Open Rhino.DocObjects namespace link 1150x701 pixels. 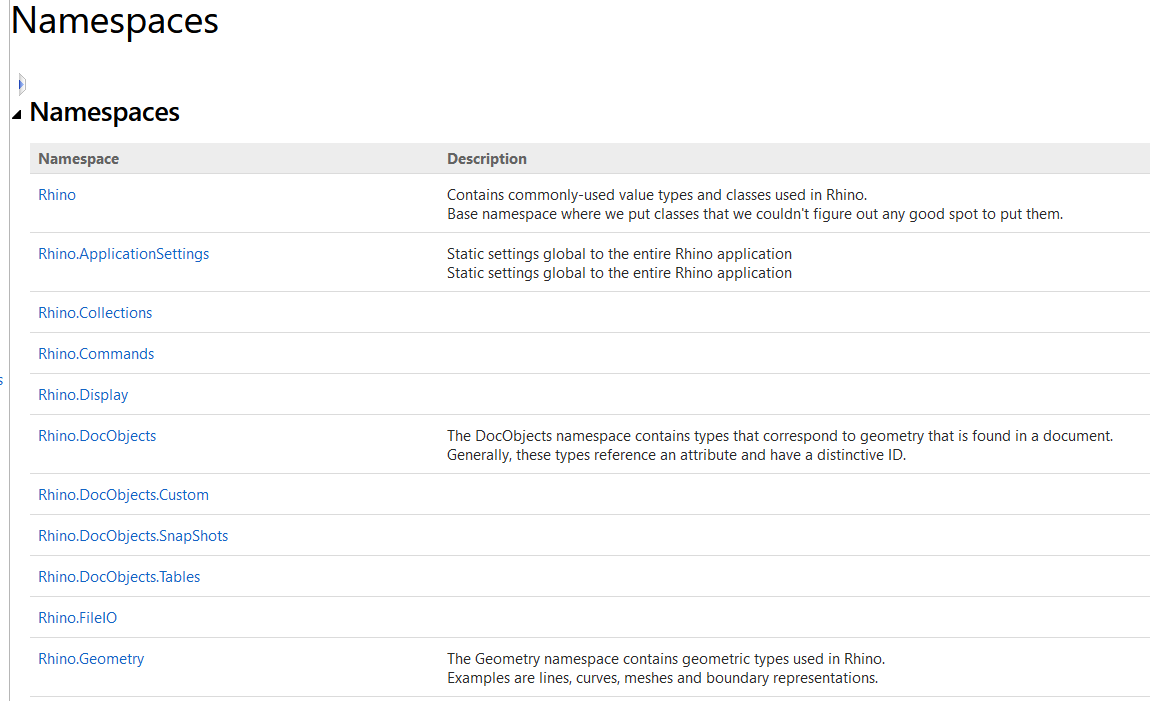tap(97, 436)
